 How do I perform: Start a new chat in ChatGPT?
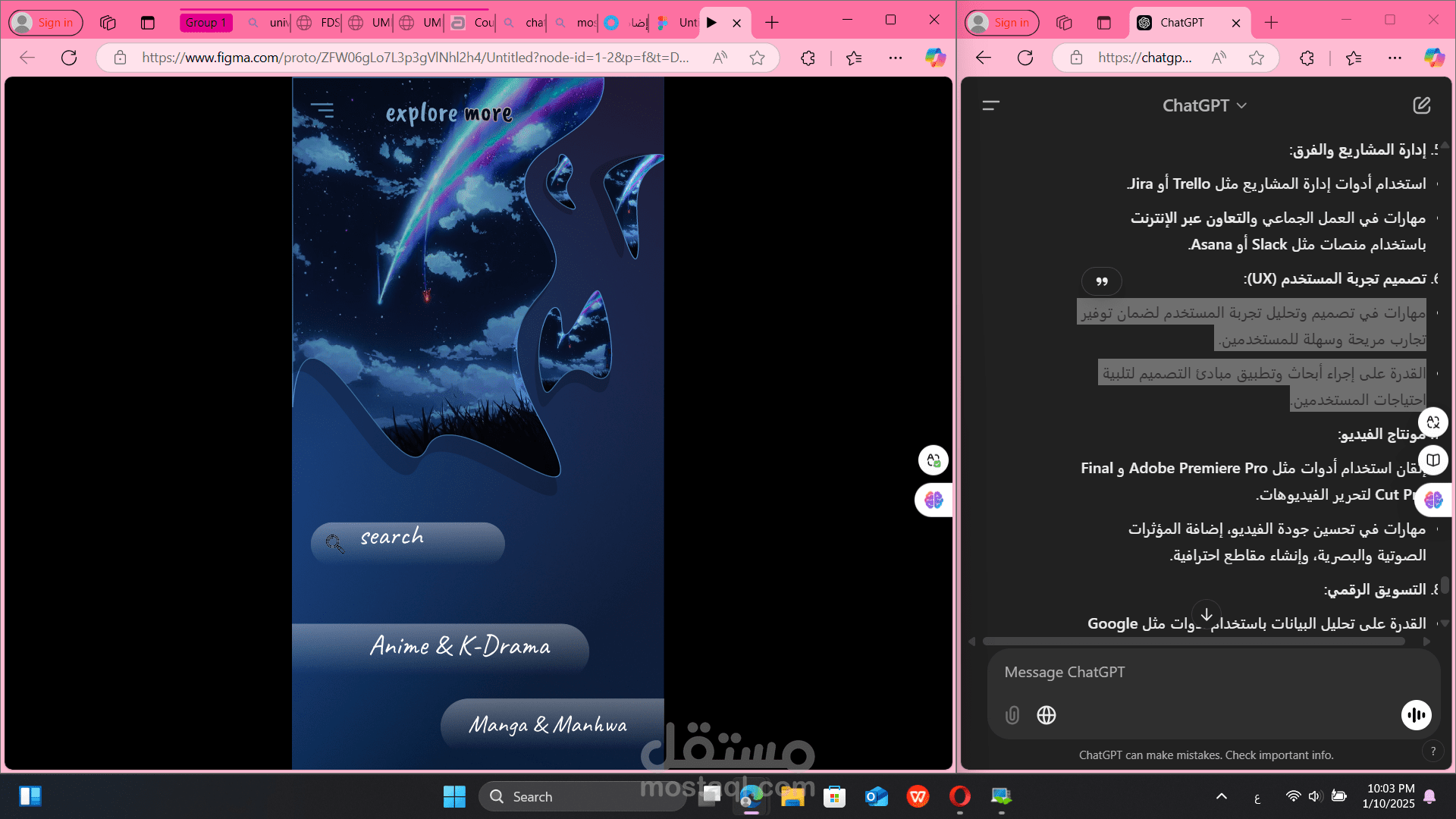[1422, 105]
